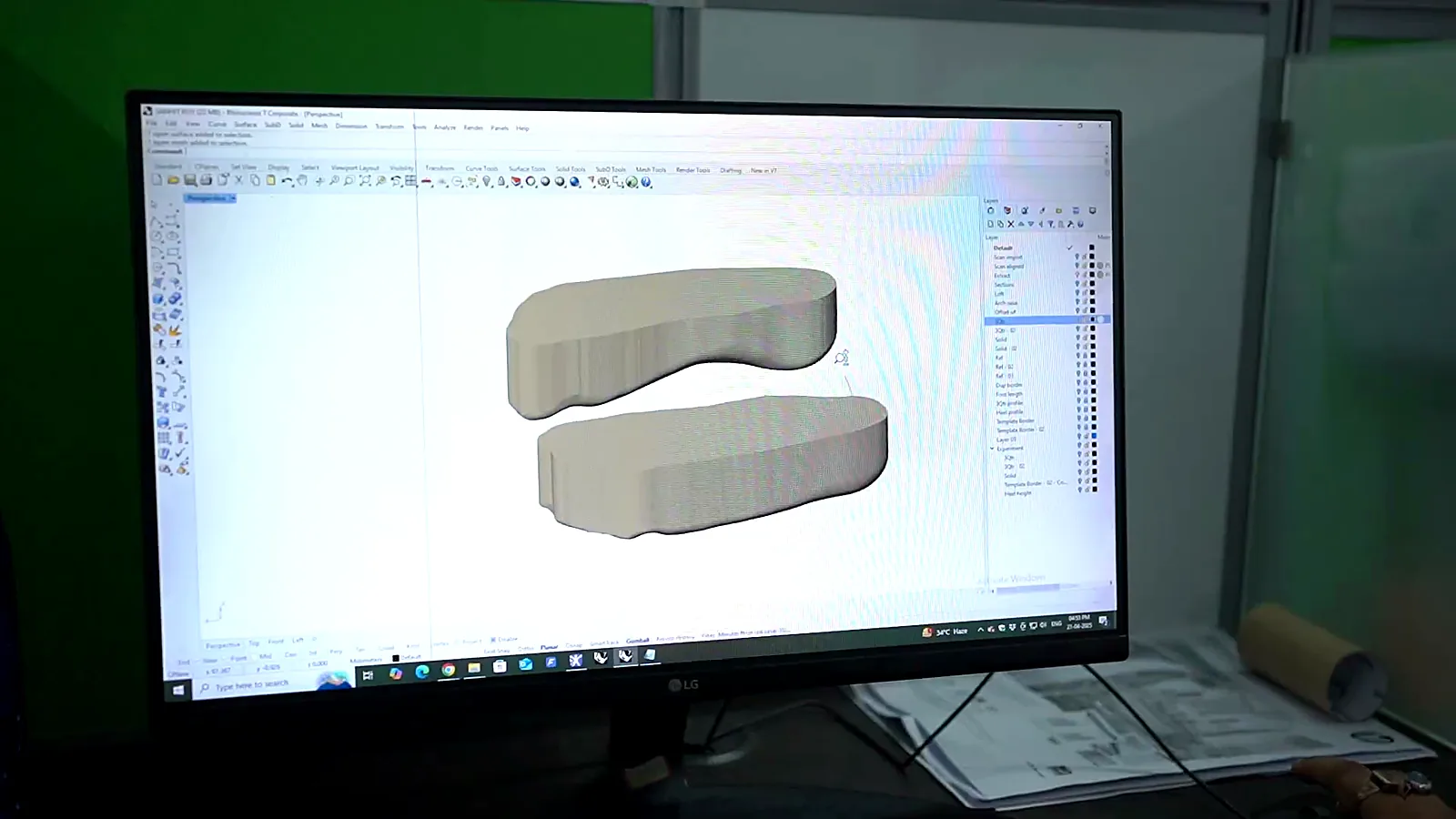This screenshot has height=819, width=1456.
Task: Open the Microsoft Edge taskbar icon
Action: (x=422, y=672)
